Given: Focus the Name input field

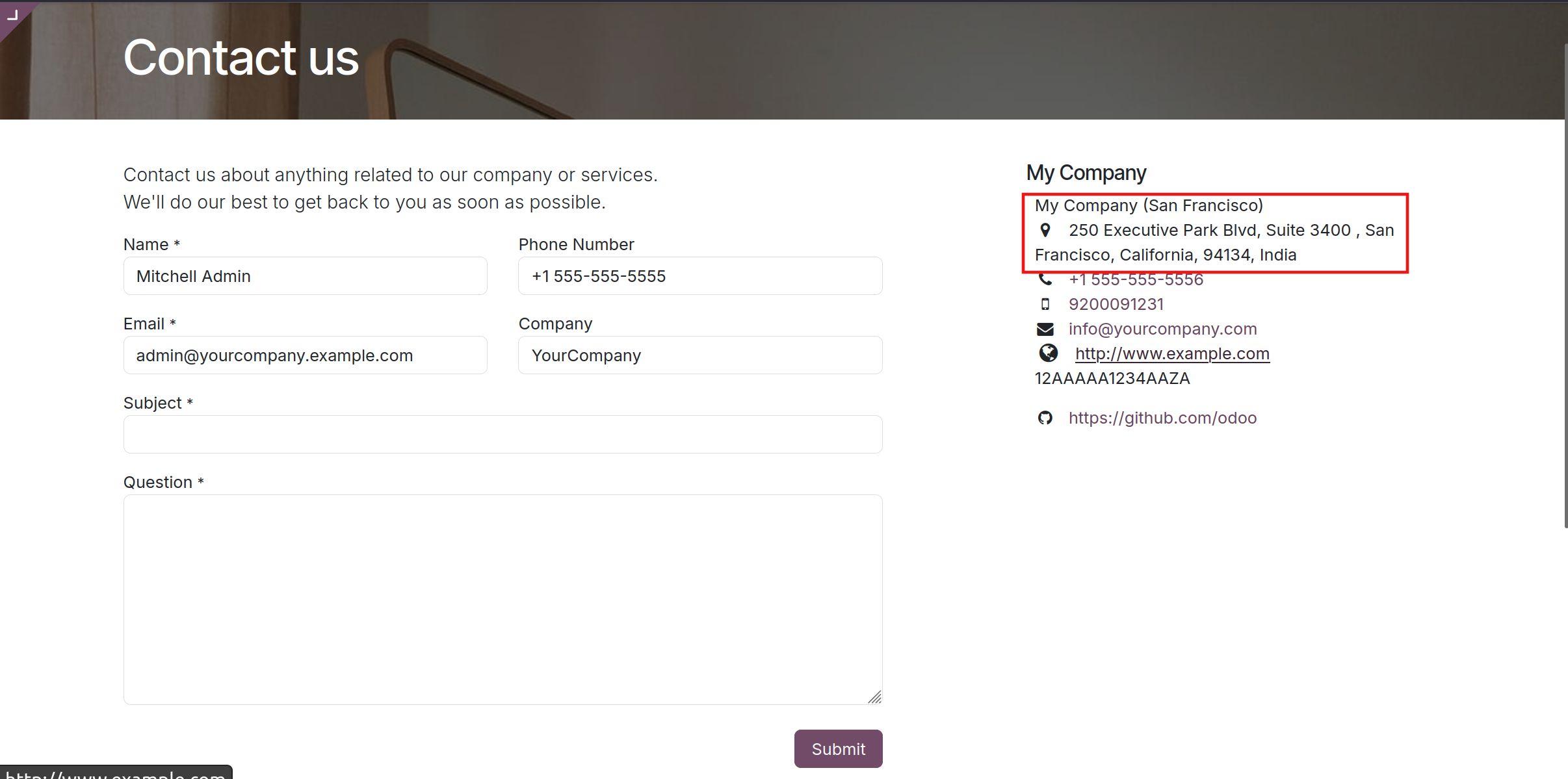Looking at the screenshot, I should click(x=305, y=276).
